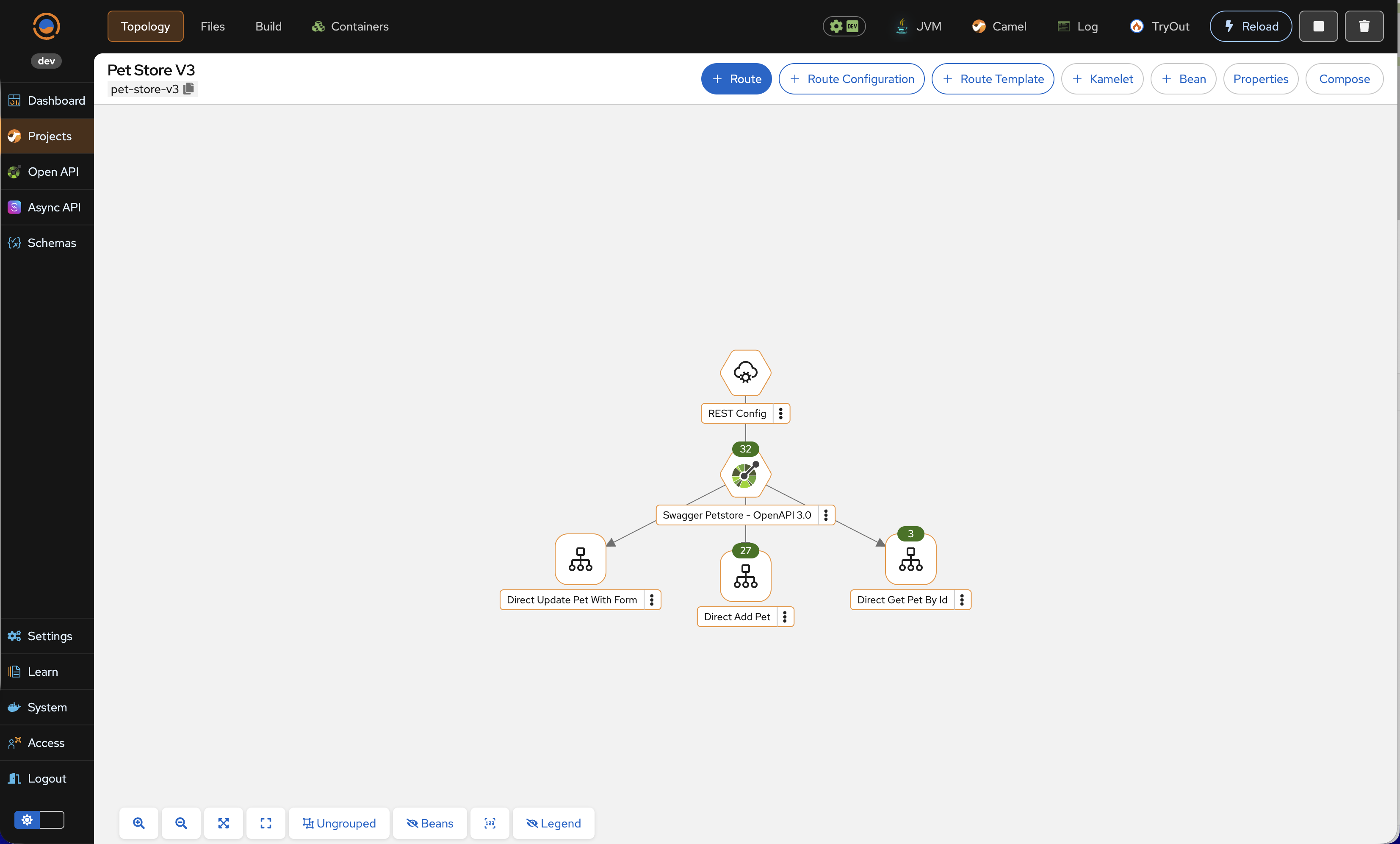The width and height of the screenshot is (1400, 844).
Task: Open Schemas in the sidebar
Action: [51, 243]
